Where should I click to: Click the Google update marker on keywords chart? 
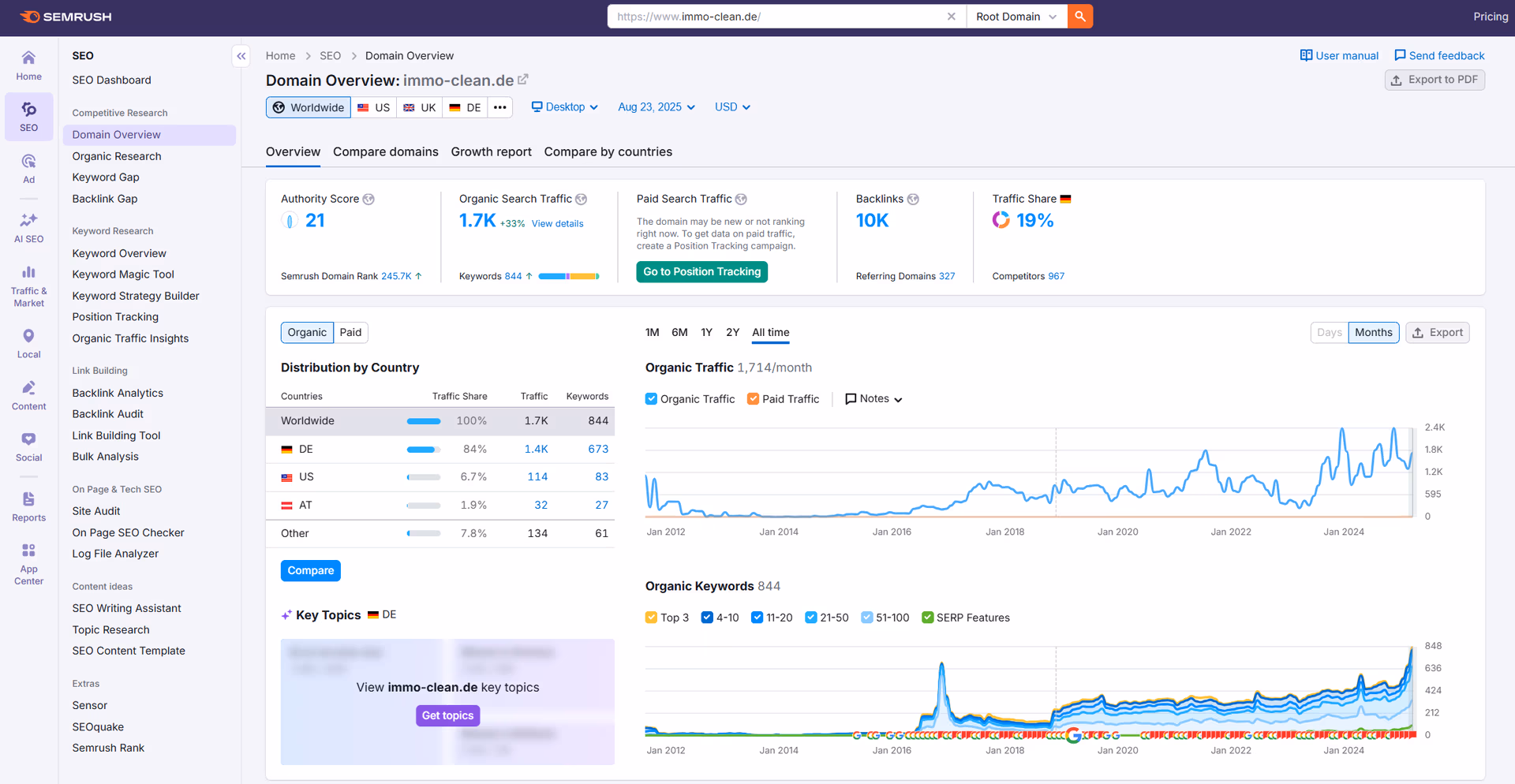click(1073, 735)
